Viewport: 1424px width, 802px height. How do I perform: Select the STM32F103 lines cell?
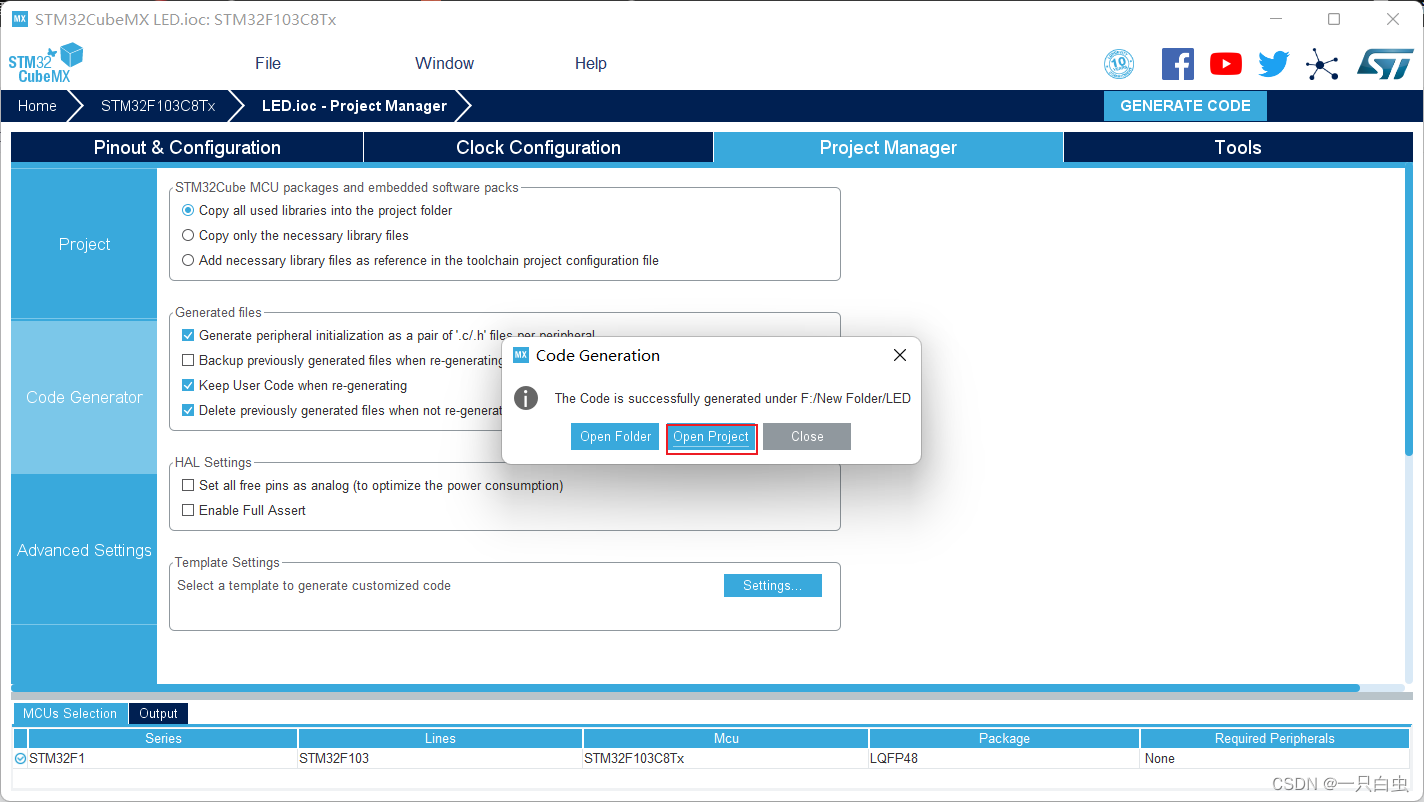(x=440, y=759)
